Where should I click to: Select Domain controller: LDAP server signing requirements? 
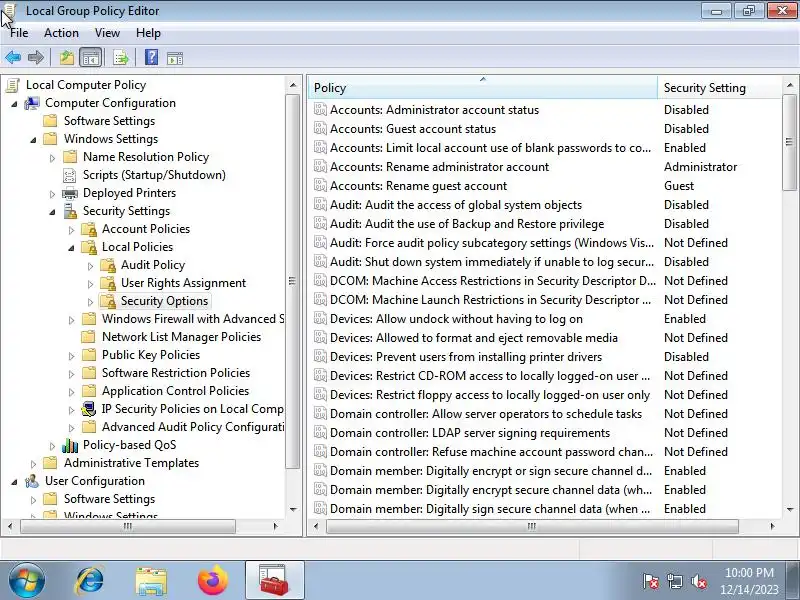pos(470,433)
